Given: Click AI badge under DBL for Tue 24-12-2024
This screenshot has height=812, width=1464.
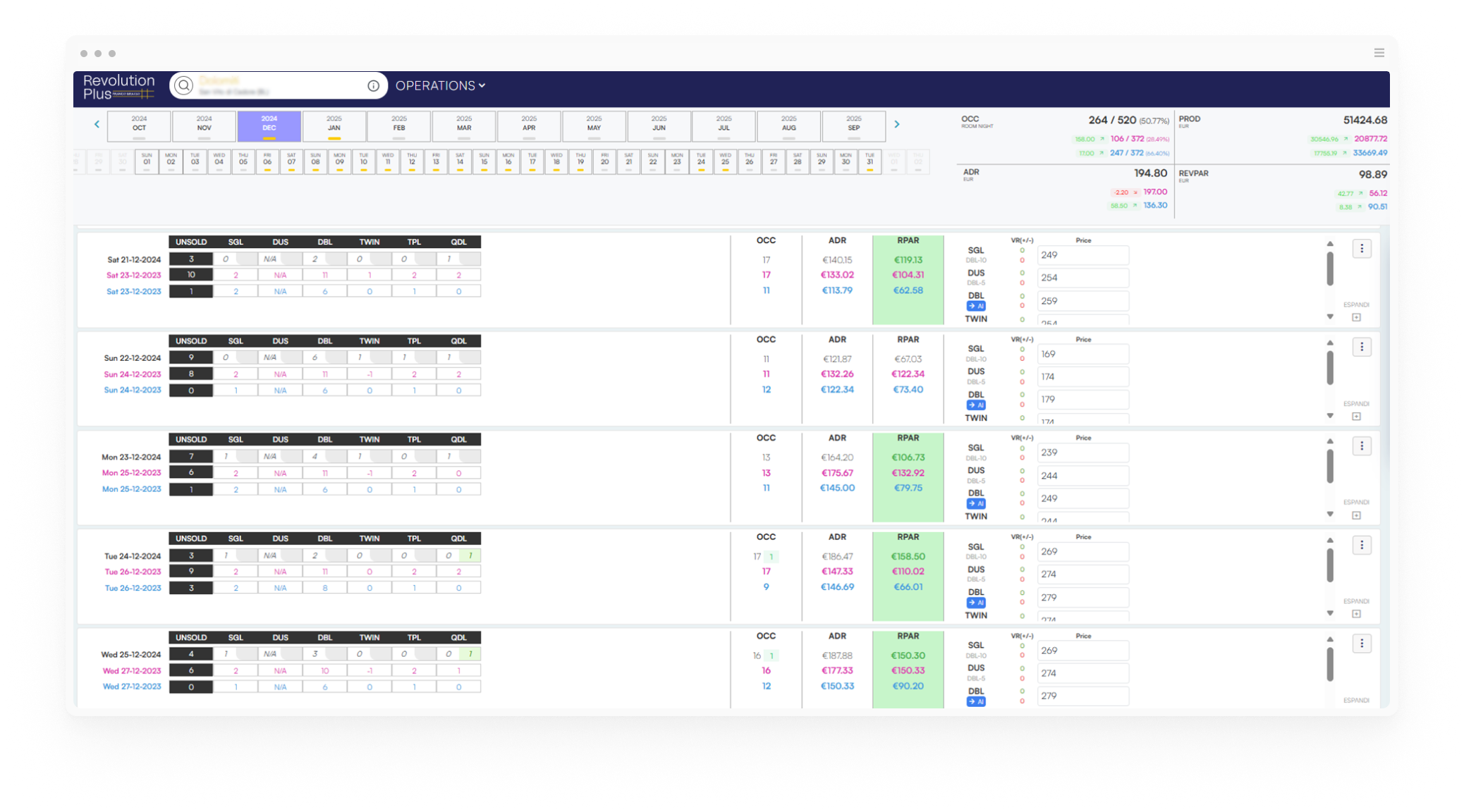Looking at the screenshot, I should point(976,603).
